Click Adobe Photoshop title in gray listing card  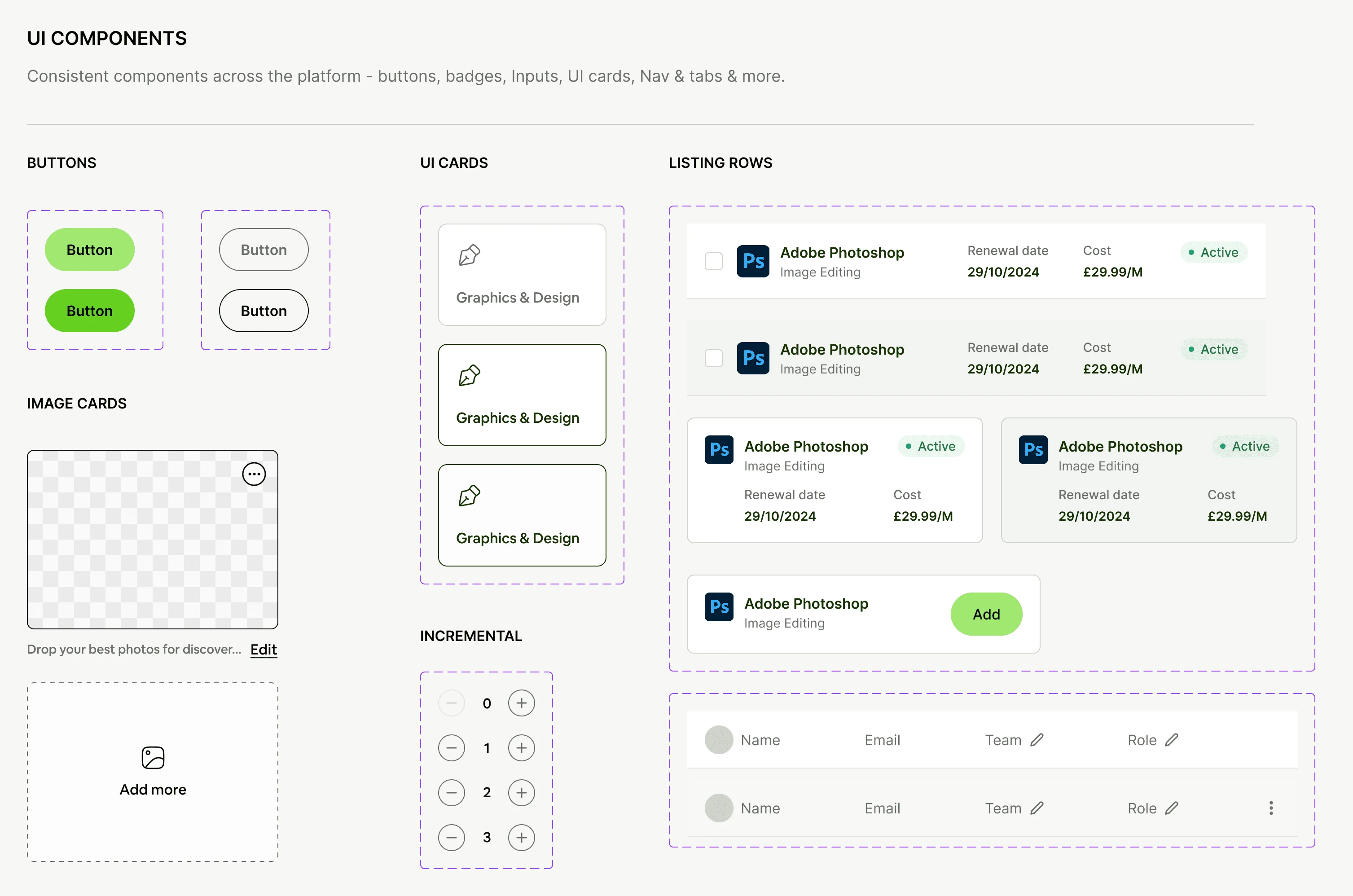point(1120,446)
